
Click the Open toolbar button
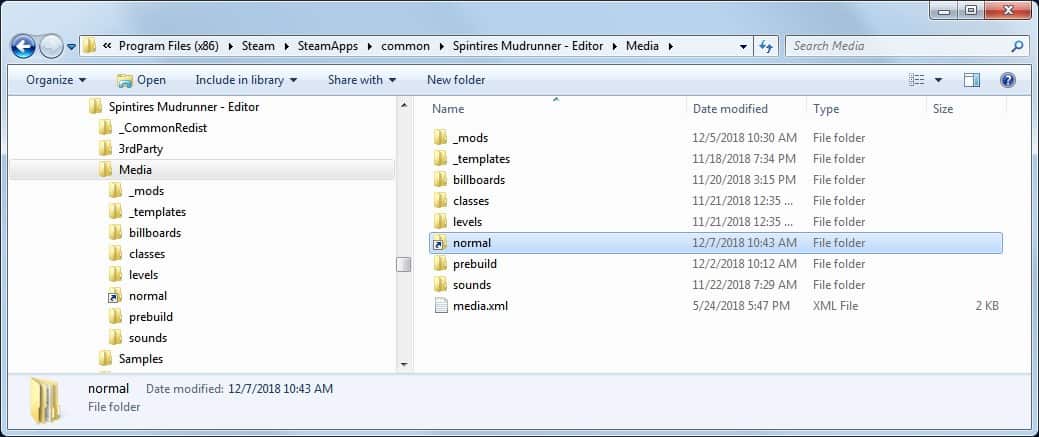[x=141, y=80]
